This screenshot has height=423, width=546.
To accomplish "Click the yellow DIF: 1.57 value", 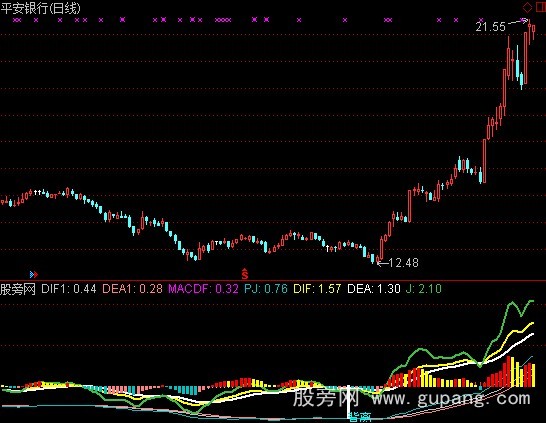I will tap(317, 289).
